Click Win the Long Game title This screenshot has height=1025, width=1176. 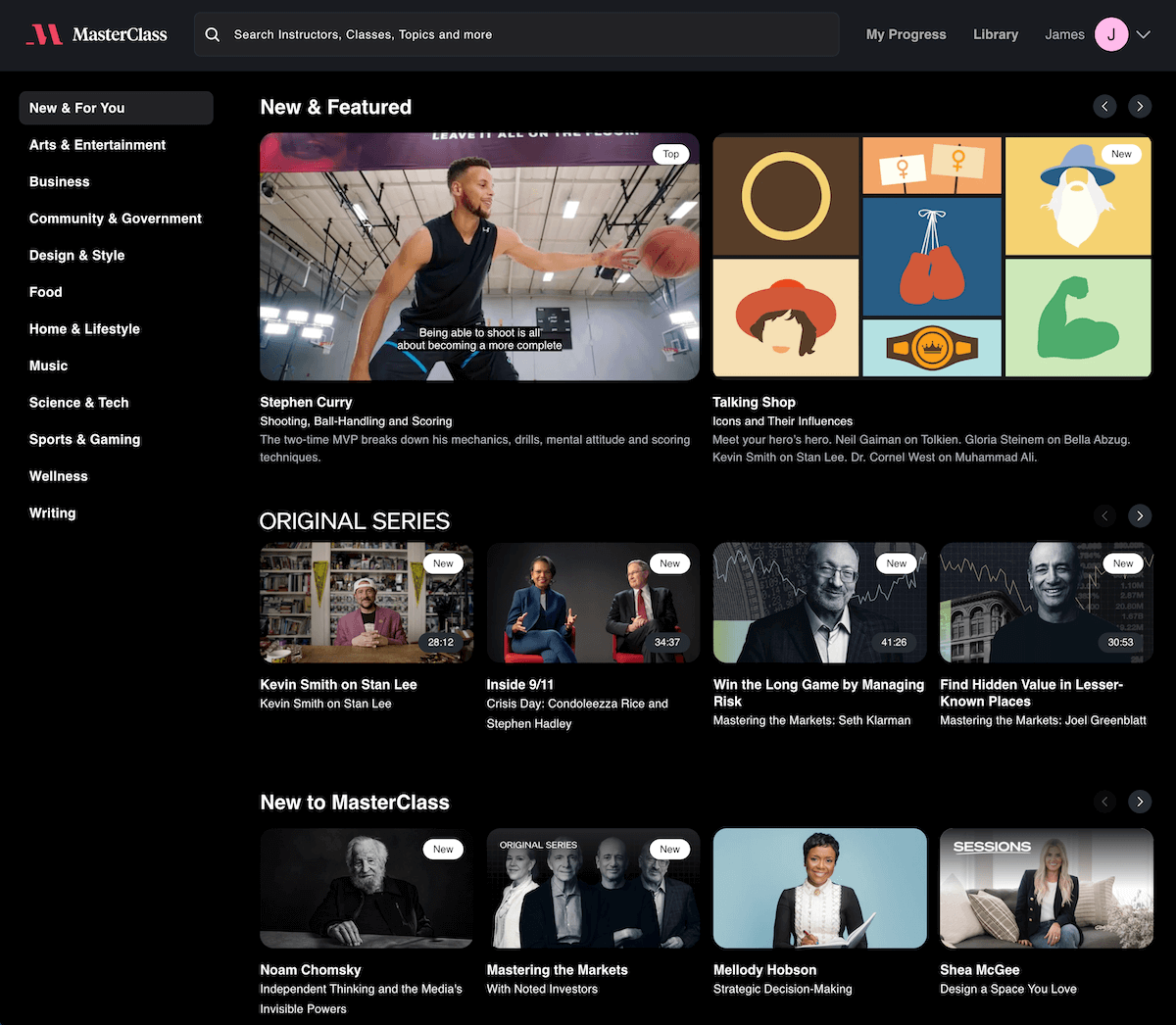(819, 693)
